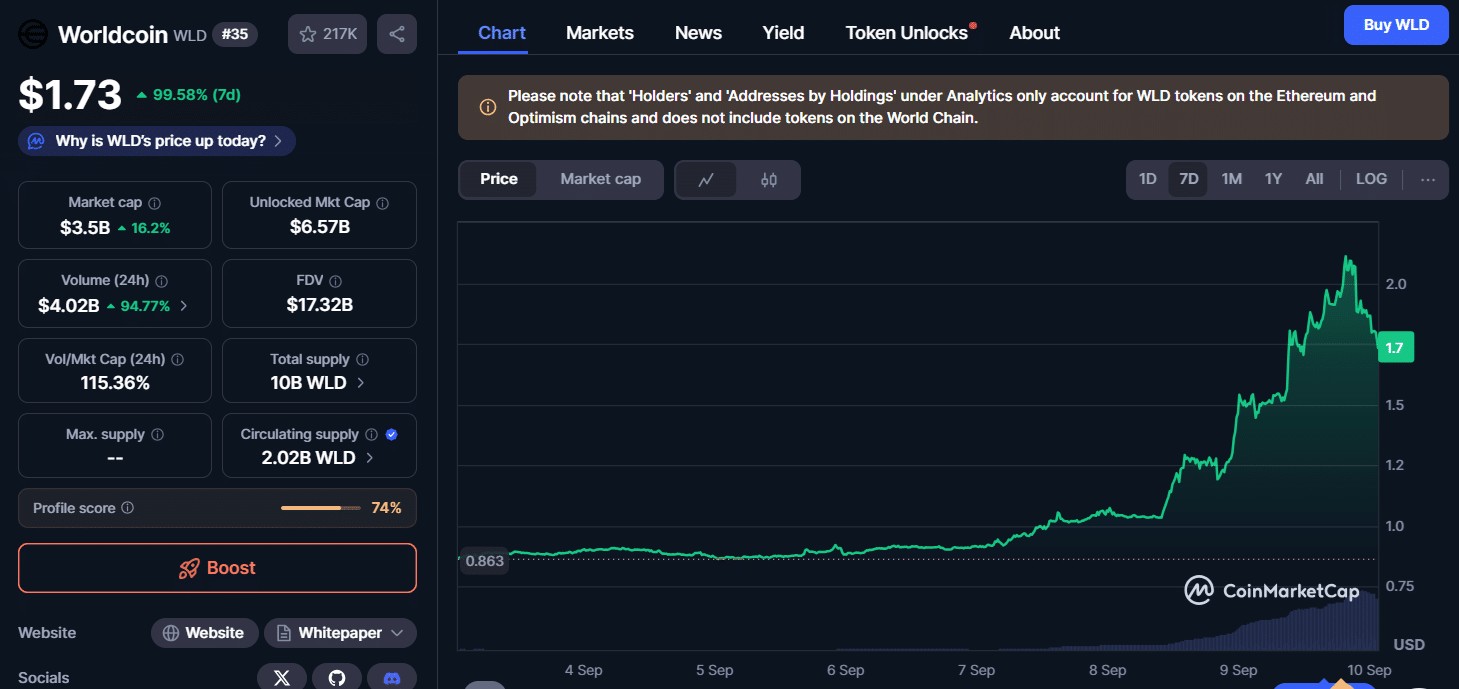Open the Markets tab
Screen dimensions: 1459x689
click(600, 33)
